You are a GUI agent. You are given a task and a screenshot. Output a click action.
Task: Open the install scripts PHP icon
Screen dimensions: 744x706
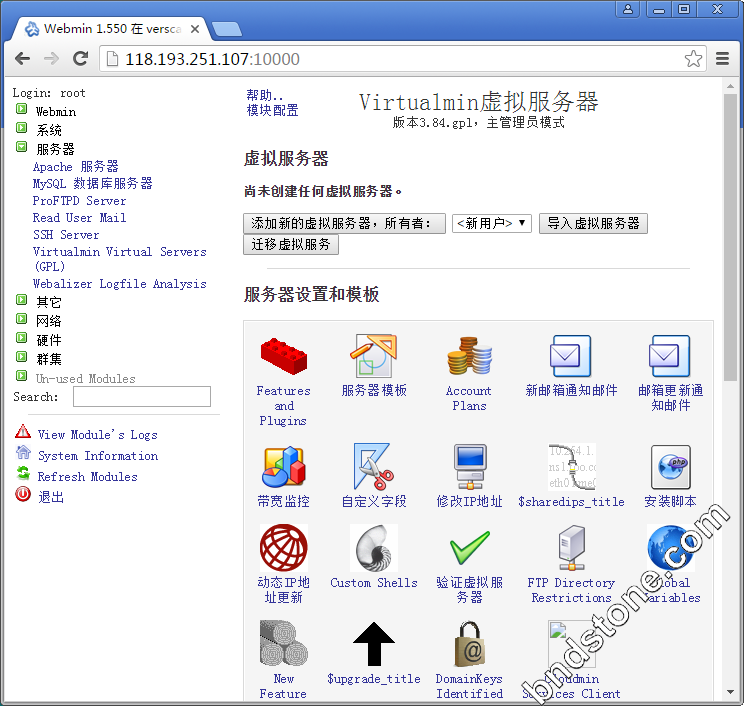tap(670, 467)
